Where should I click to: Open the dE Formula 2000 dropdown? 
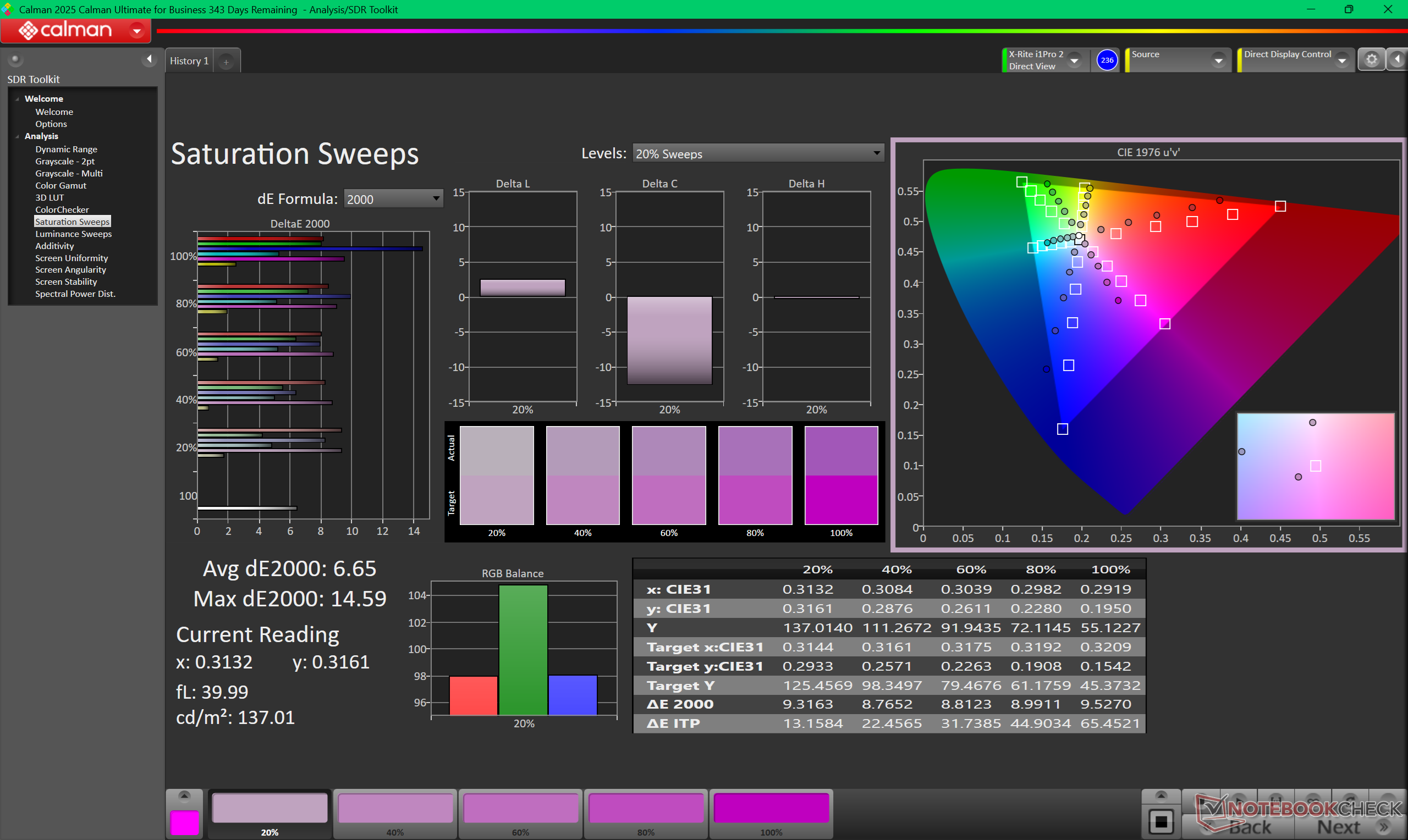[393, 198]
